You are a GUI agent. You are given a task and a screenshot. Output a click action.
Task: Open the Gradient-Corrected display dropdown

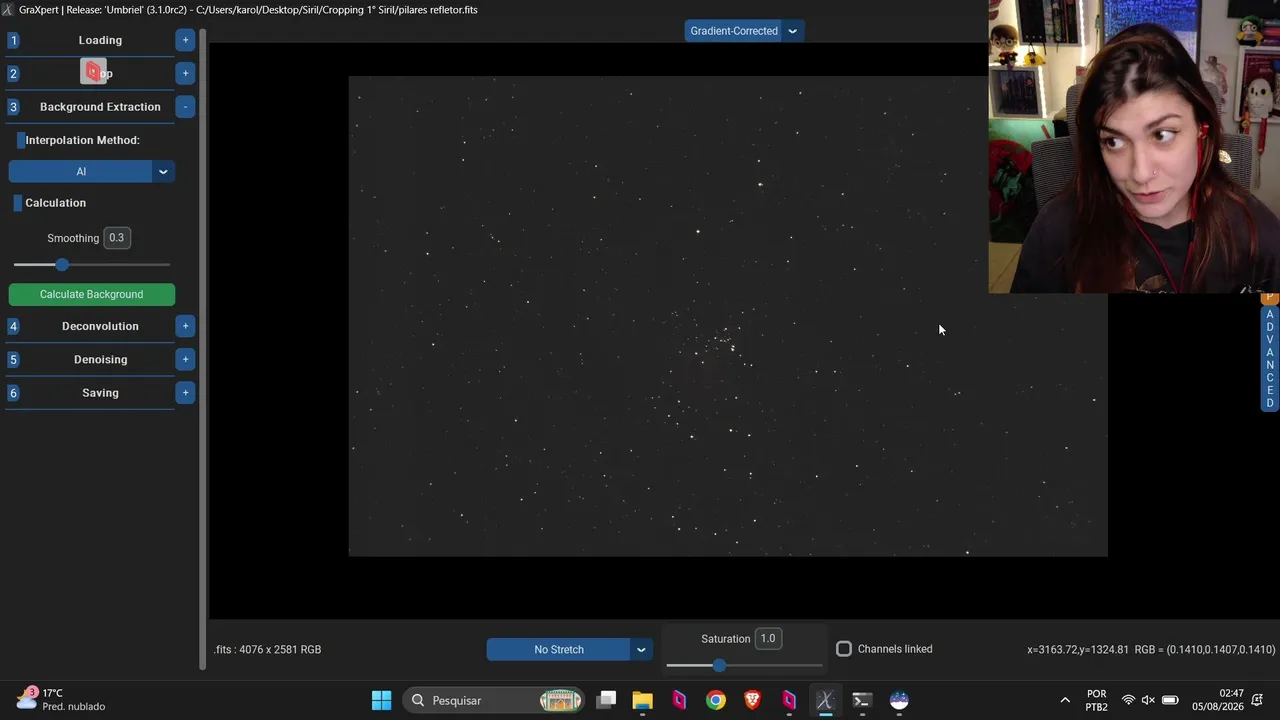792,31
